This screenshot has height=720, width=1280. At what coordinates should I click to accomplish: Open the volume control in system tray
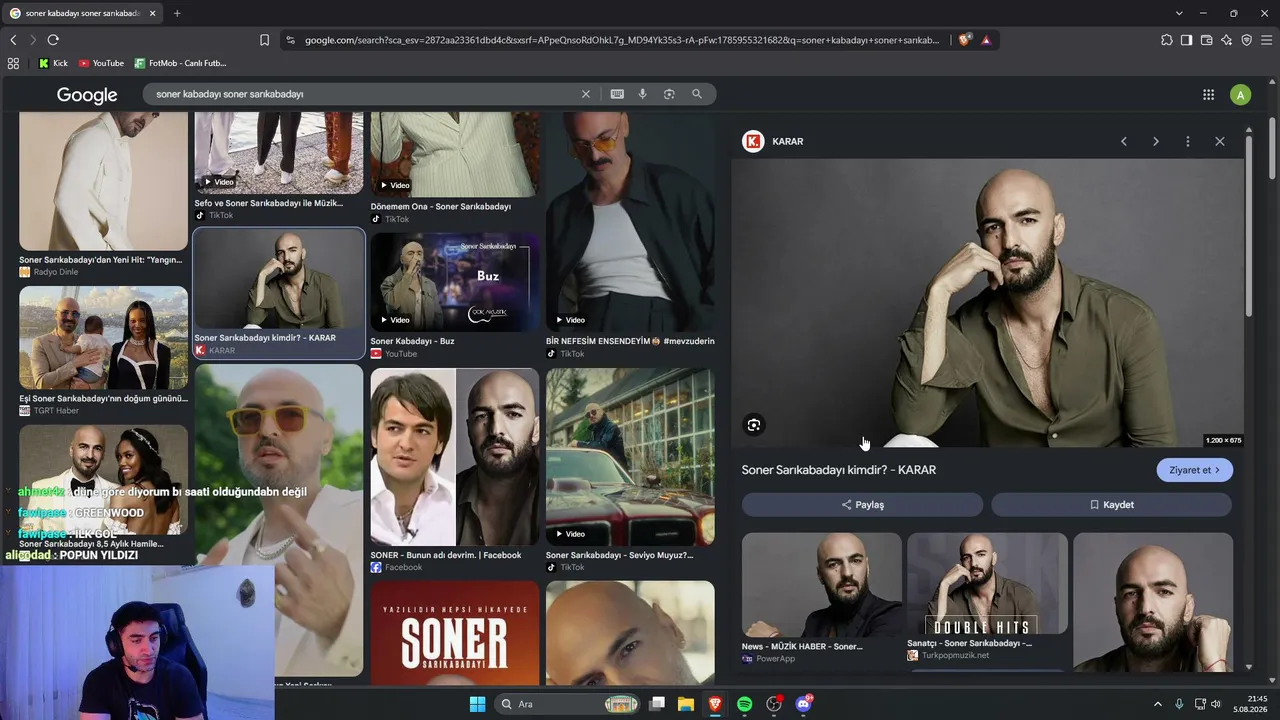coord(1216,704)
